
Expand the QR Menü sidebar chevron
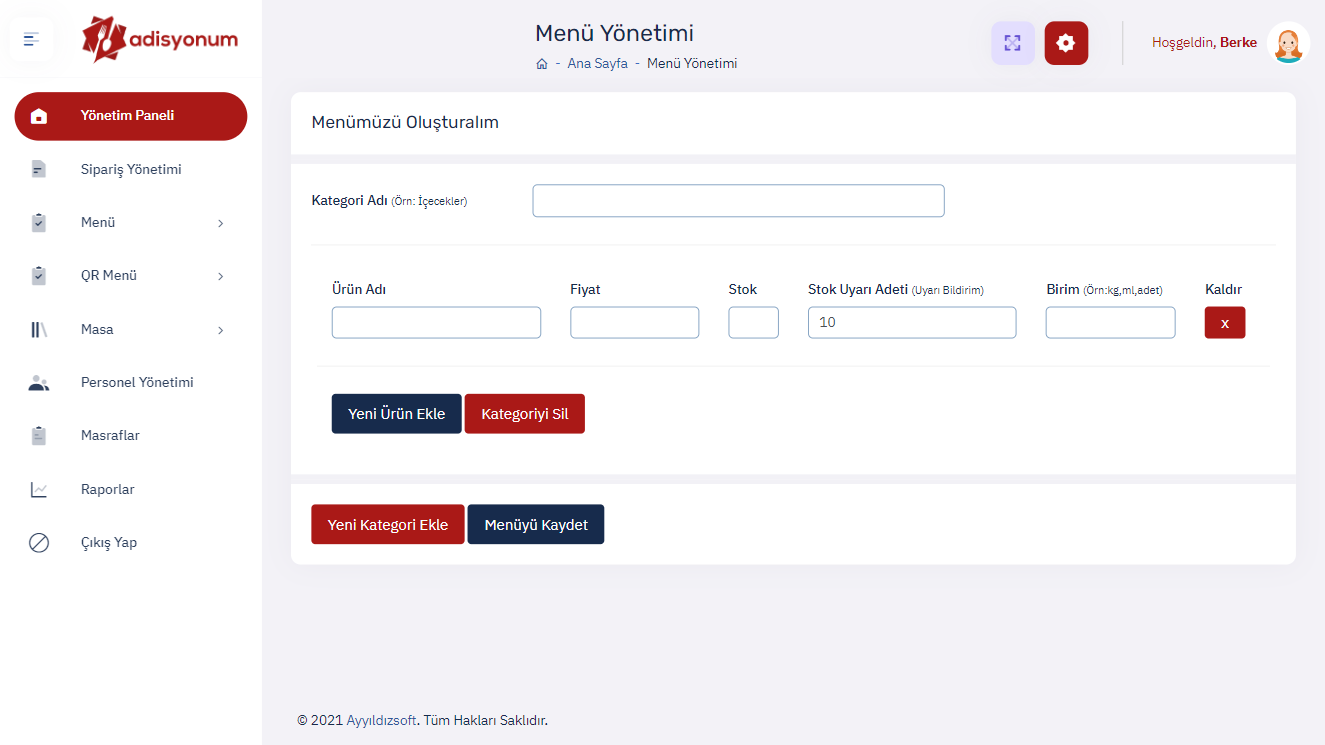click(x=220, y=276)
